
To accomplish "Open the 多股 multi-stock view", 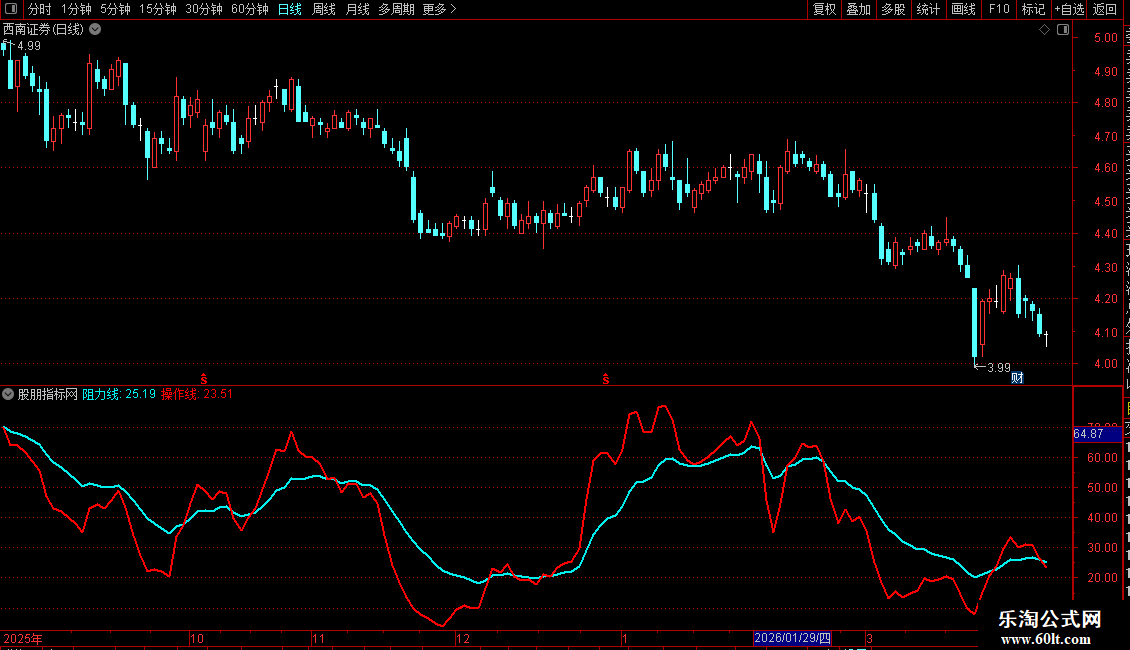I will pyautogui.click(x=893, y=9).
